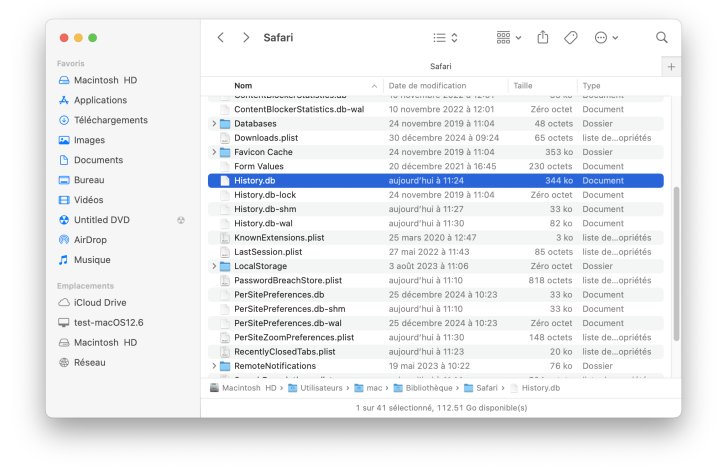Screen dimensions: 720x474
Task: Select the PerSiteZoomPreferences.plist file
Action: [x=436, y=337]
